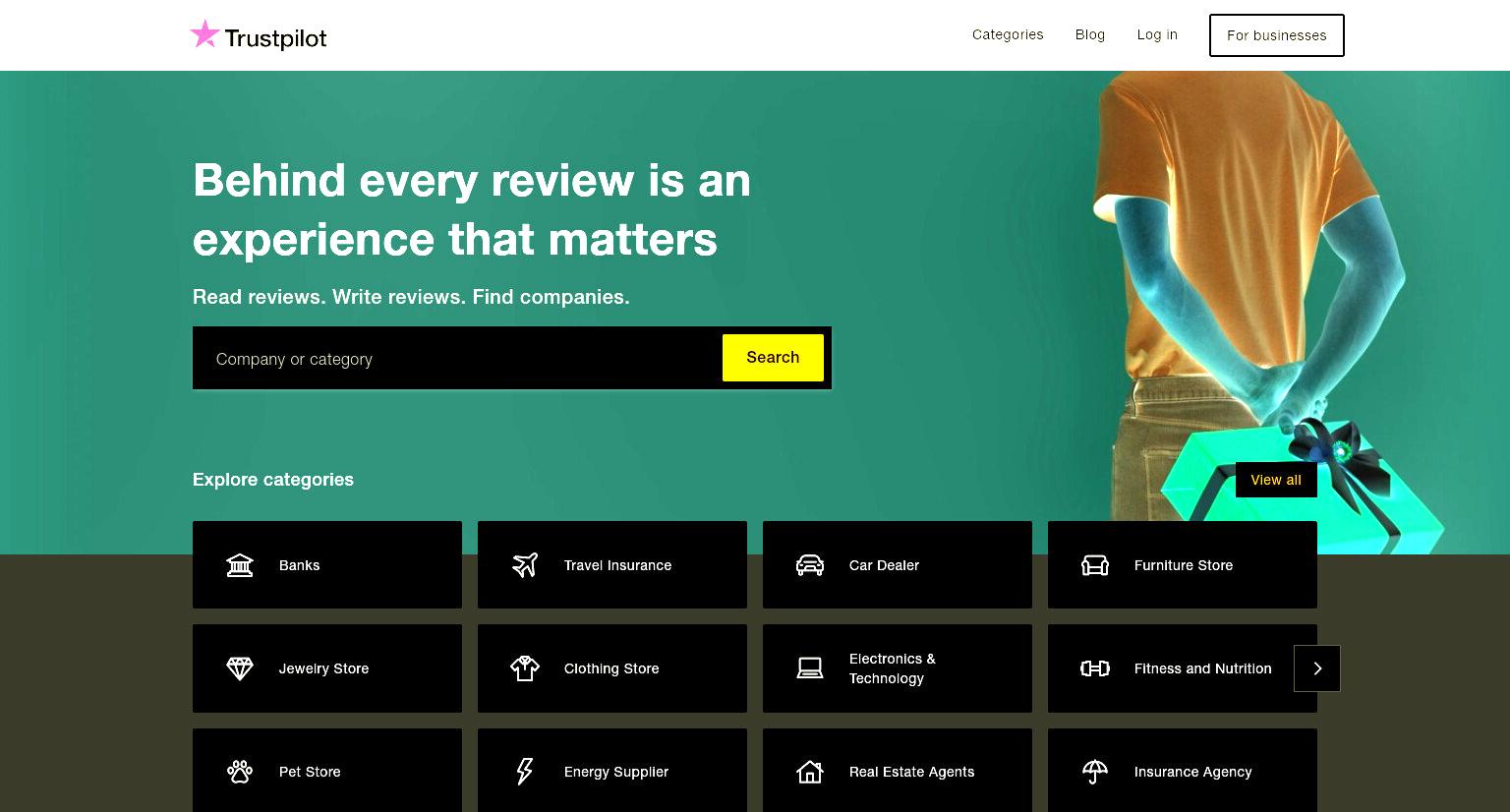Click the Trustpilot wordmark text
This screenshot has height=812, width=1510.
(x=275, y=38)
